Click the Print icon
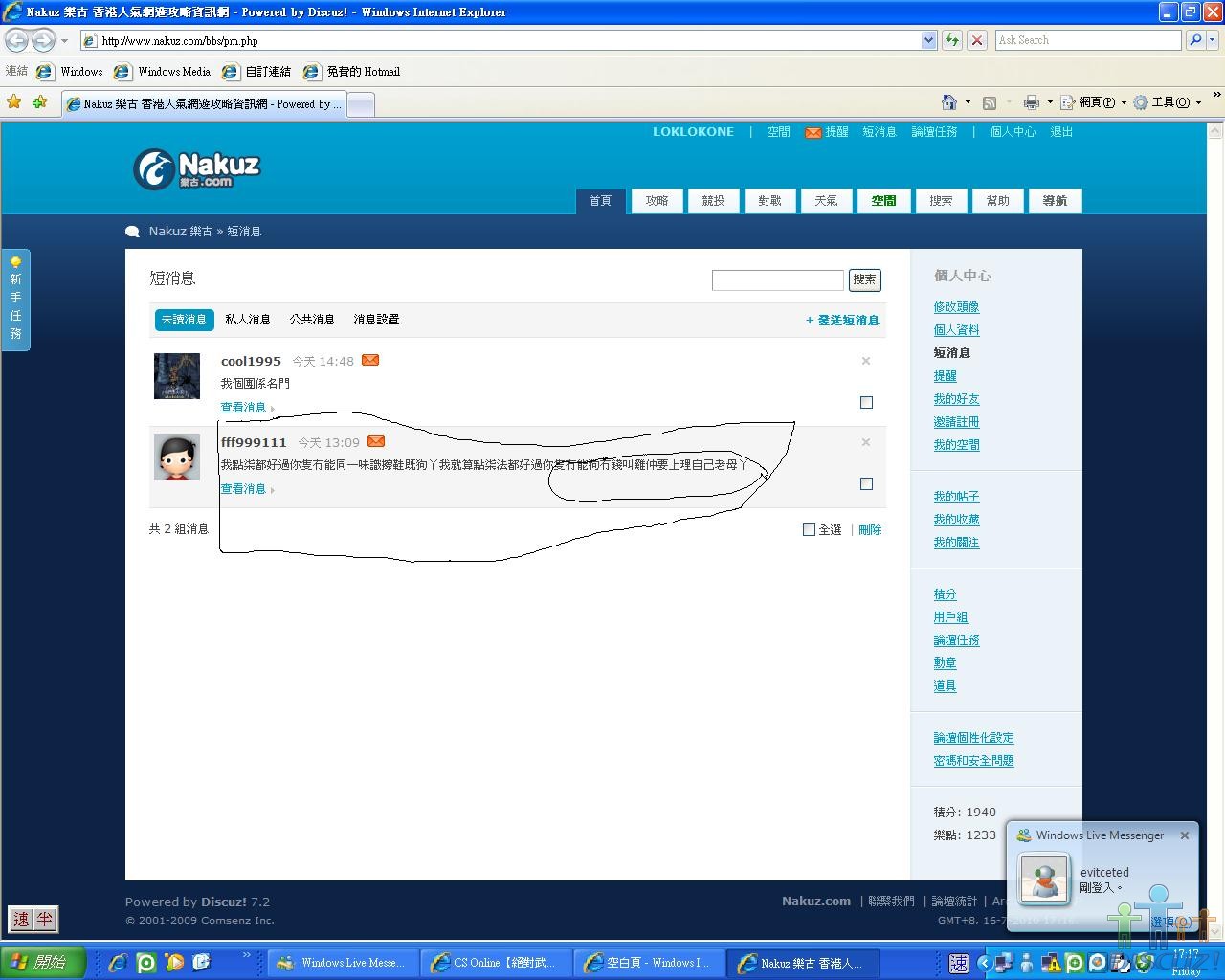 point(1031,102)
